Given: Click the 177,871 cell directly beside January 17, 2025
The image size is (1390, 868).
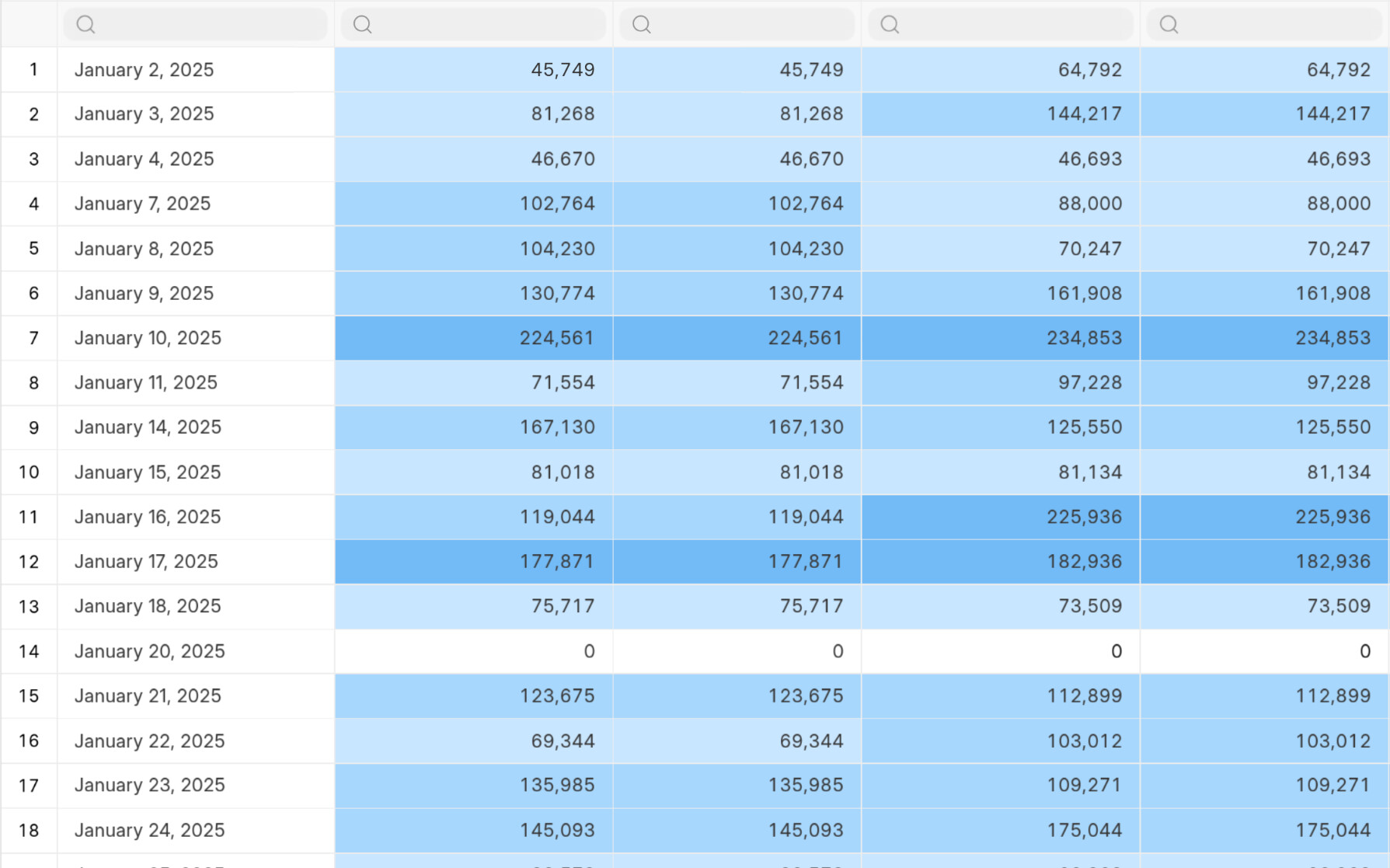Looking at the screenshot, I should pos(474,562).
